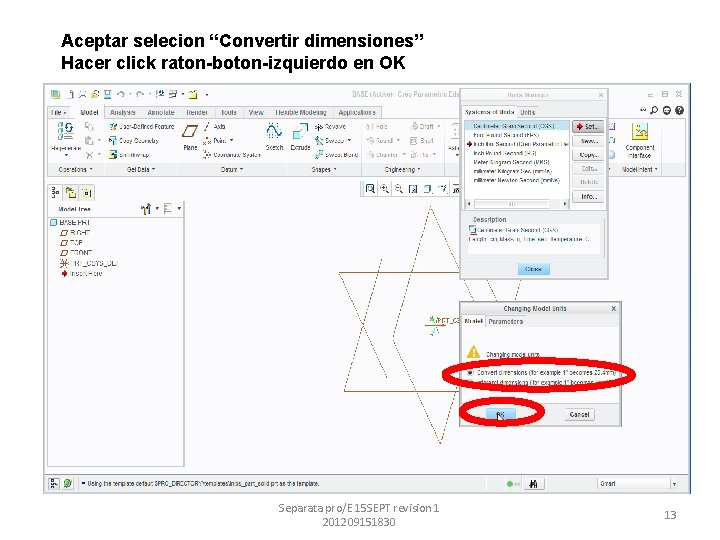Select the FRONT datum plane in Model Tree
Screen dimensions: 720x540
[x=77, y=253]
